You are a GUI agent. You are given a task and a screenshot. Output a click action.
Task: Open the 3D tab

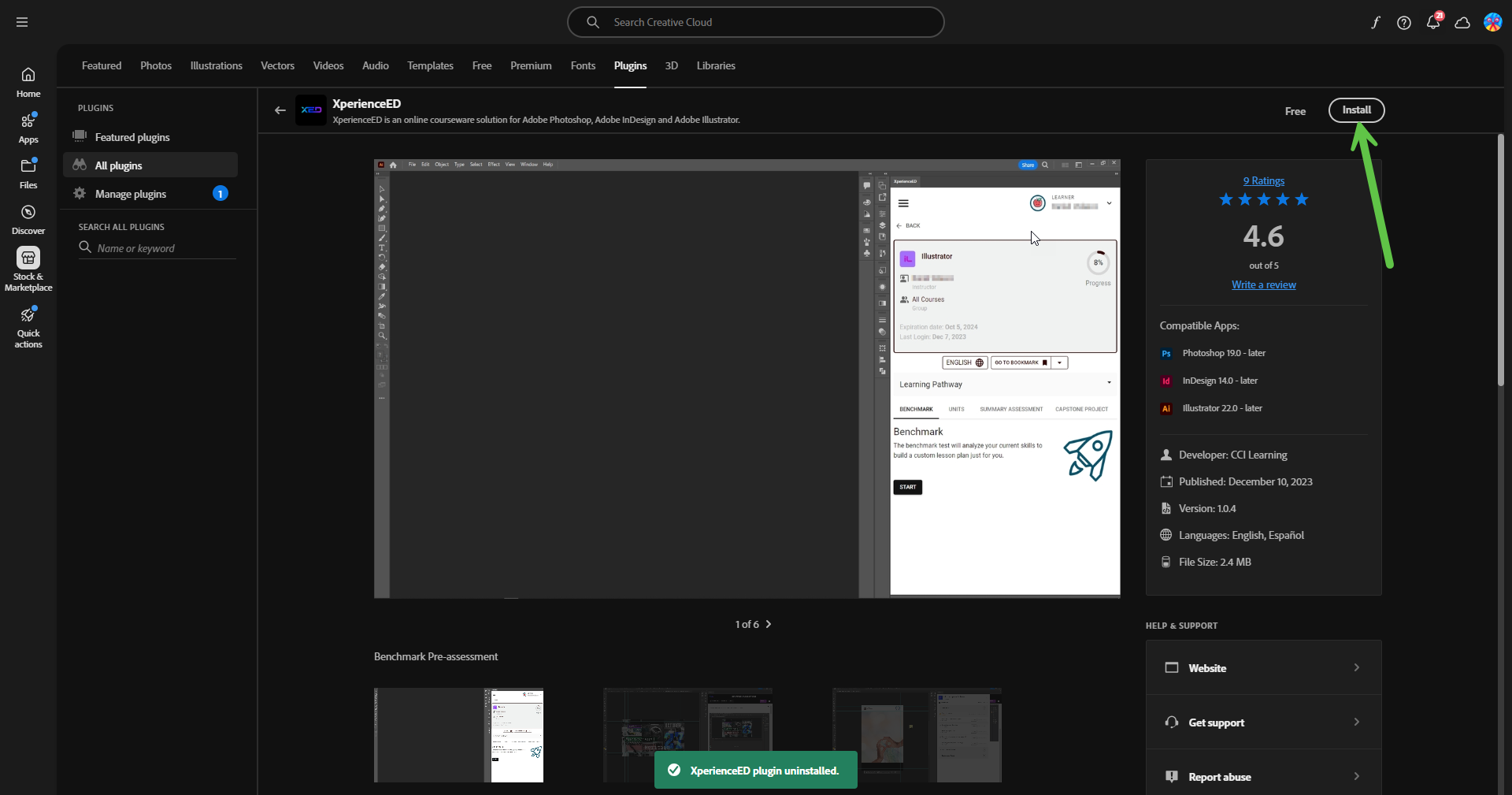[671, 65]
